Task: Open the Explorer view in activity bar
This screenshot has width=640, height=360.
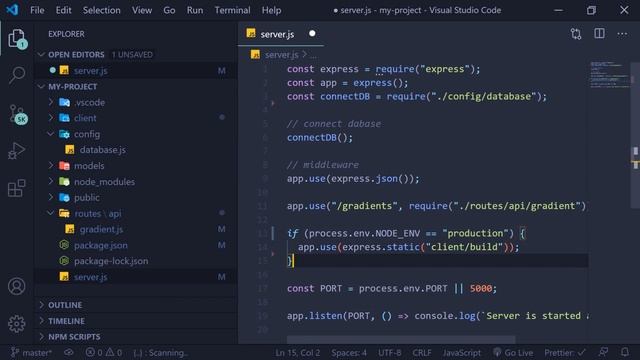Action: tap(17, 39)
